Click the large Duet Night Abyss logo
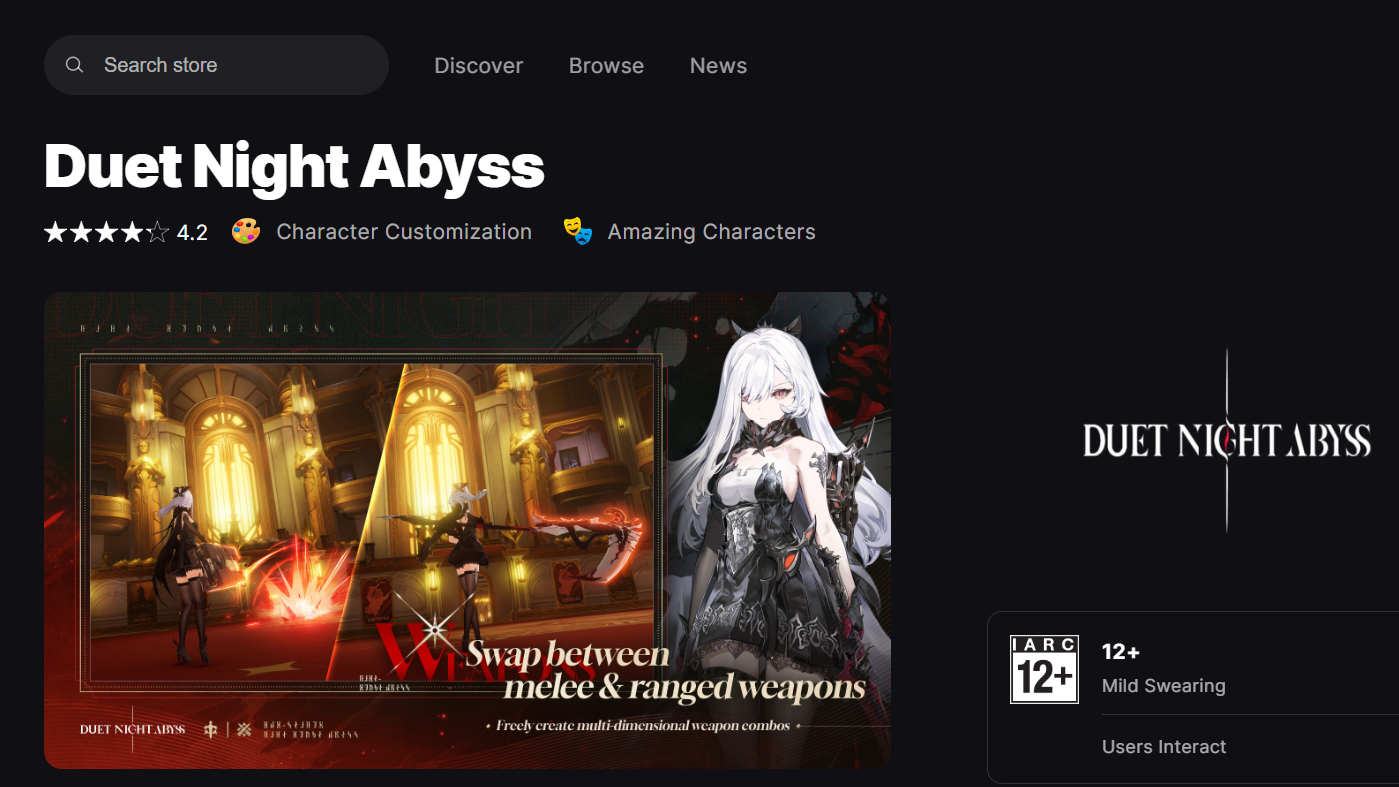Viewport: 1399px width, 787px height. 1226,441
